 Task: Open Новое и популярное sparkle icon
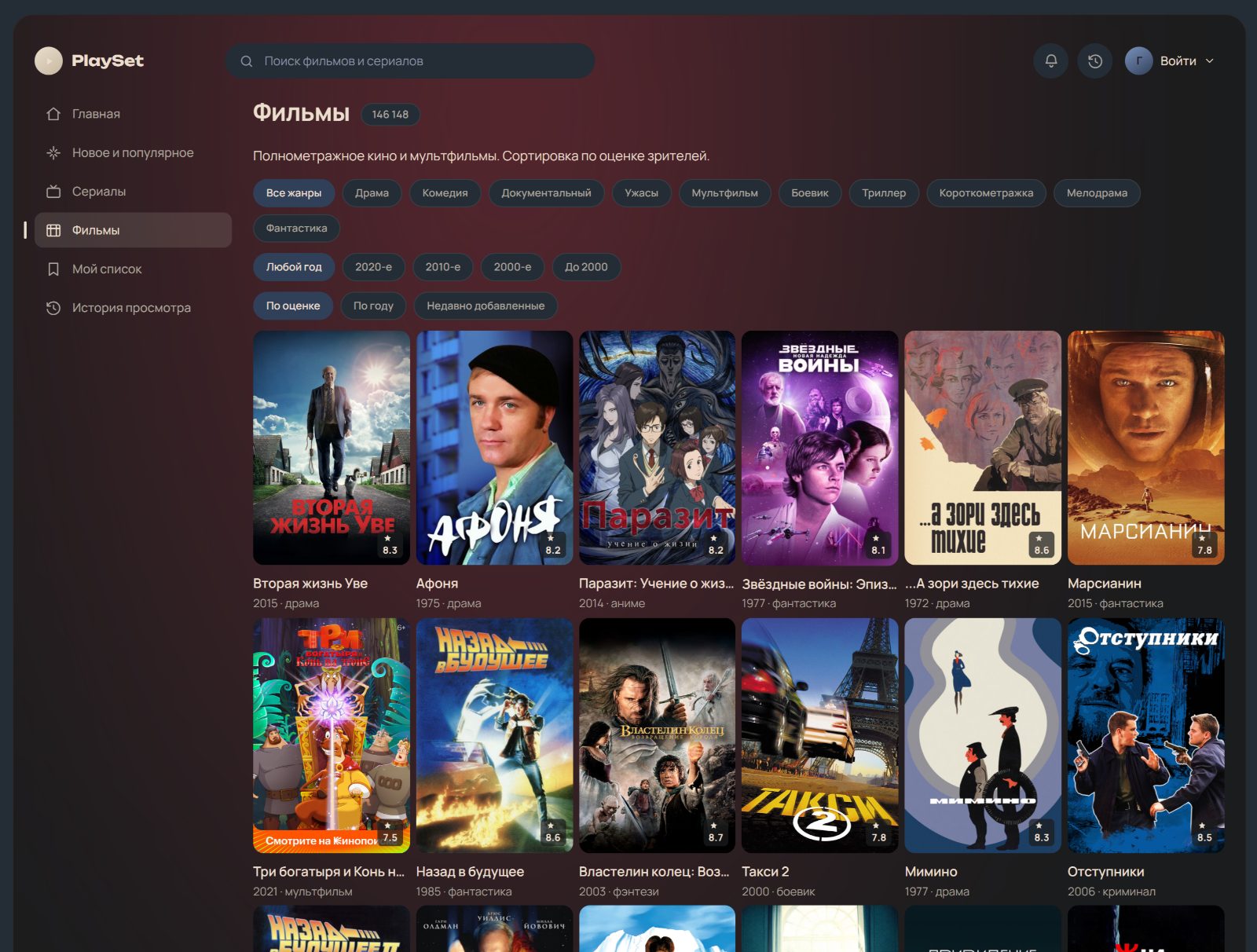[53, 152]
